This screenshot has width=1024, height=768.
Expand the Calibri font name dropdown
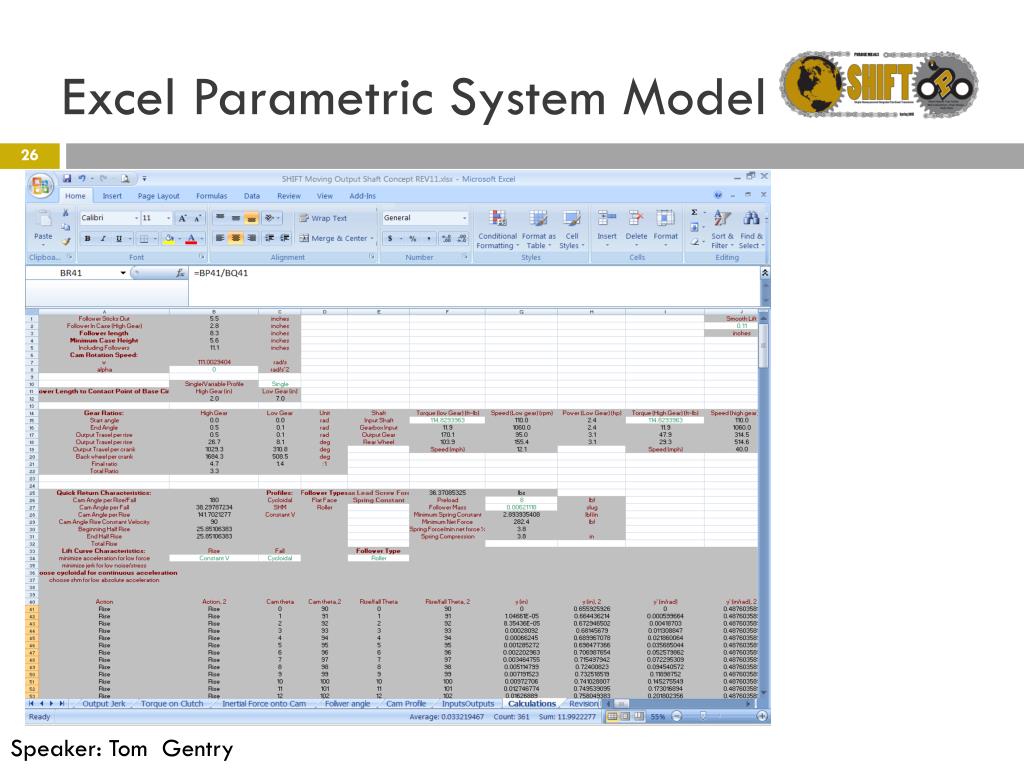[x=136, y=218]
